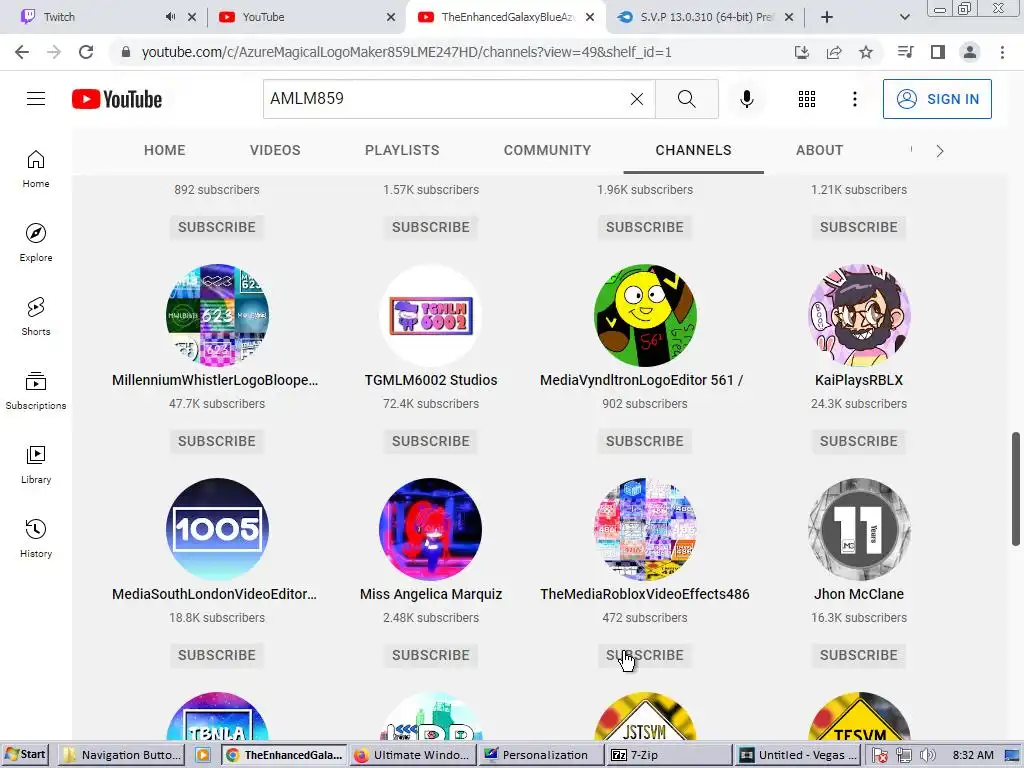1024x768 pixels.
Task: Toggle Chrome side panel
Action: pos(938,52)
